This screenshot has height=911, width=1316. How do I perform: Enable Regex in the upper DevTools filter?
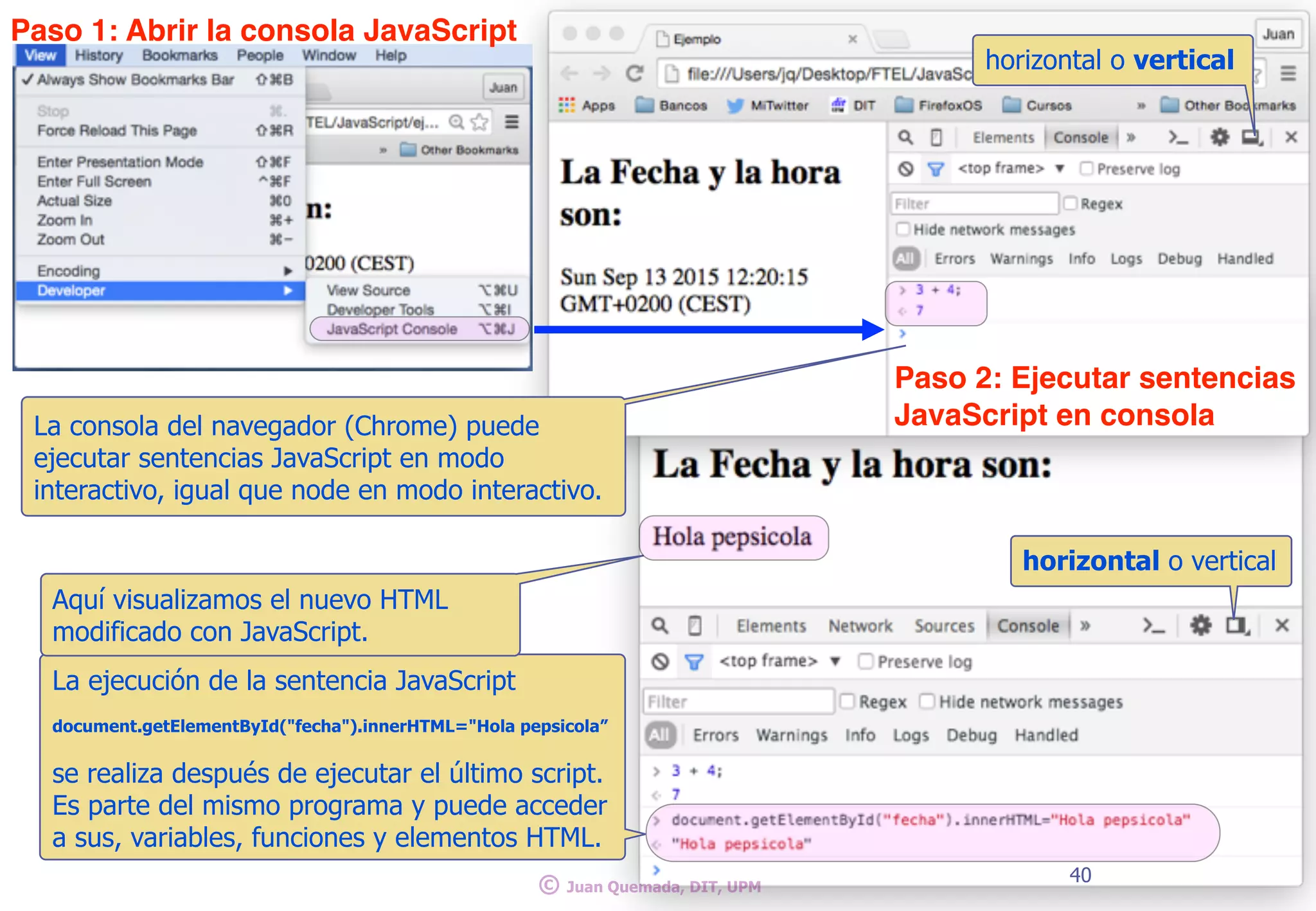tap(1070, 204)
